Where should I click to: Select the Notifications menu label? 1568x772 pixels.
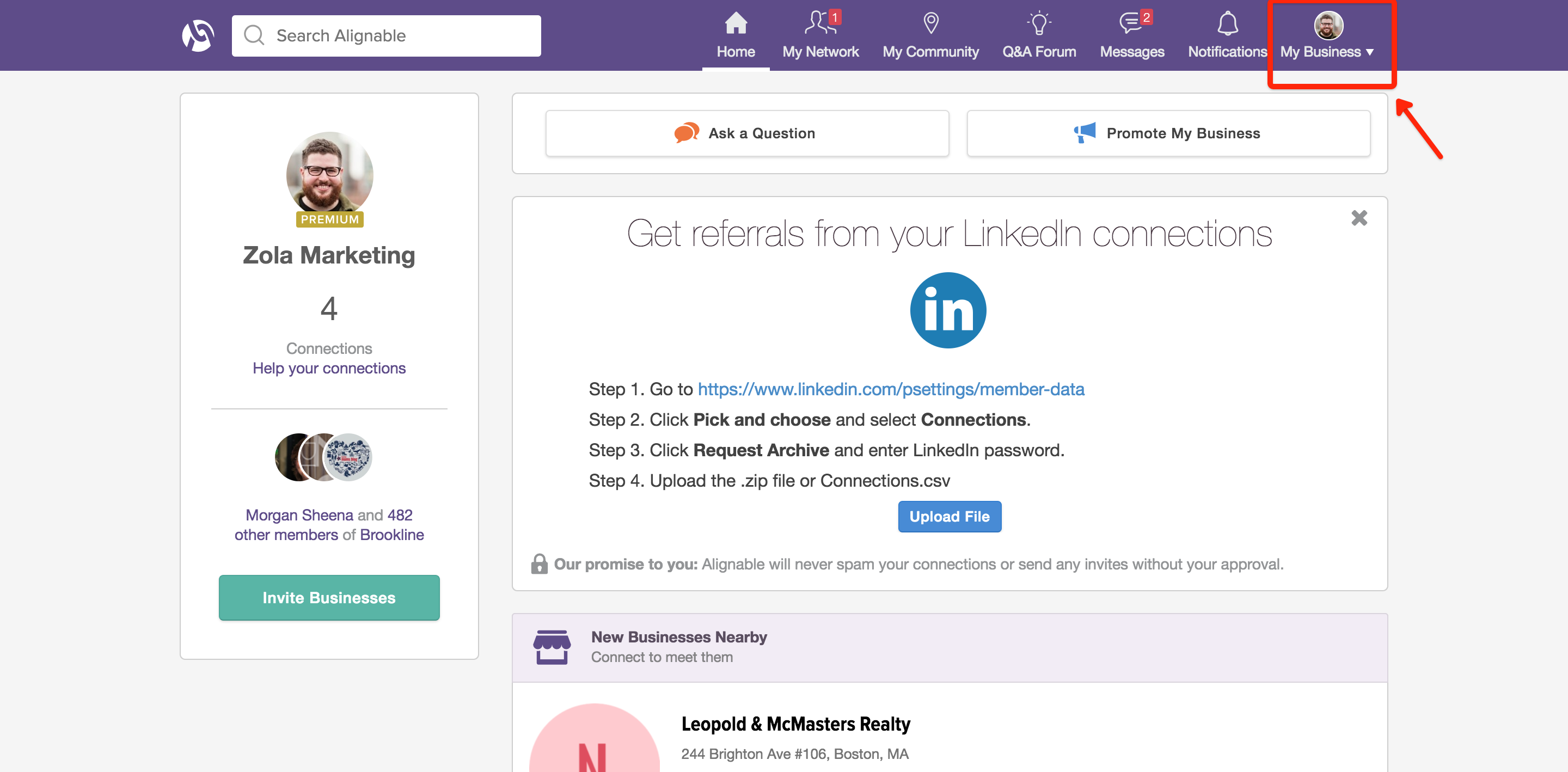click(x=1227, y=52)
